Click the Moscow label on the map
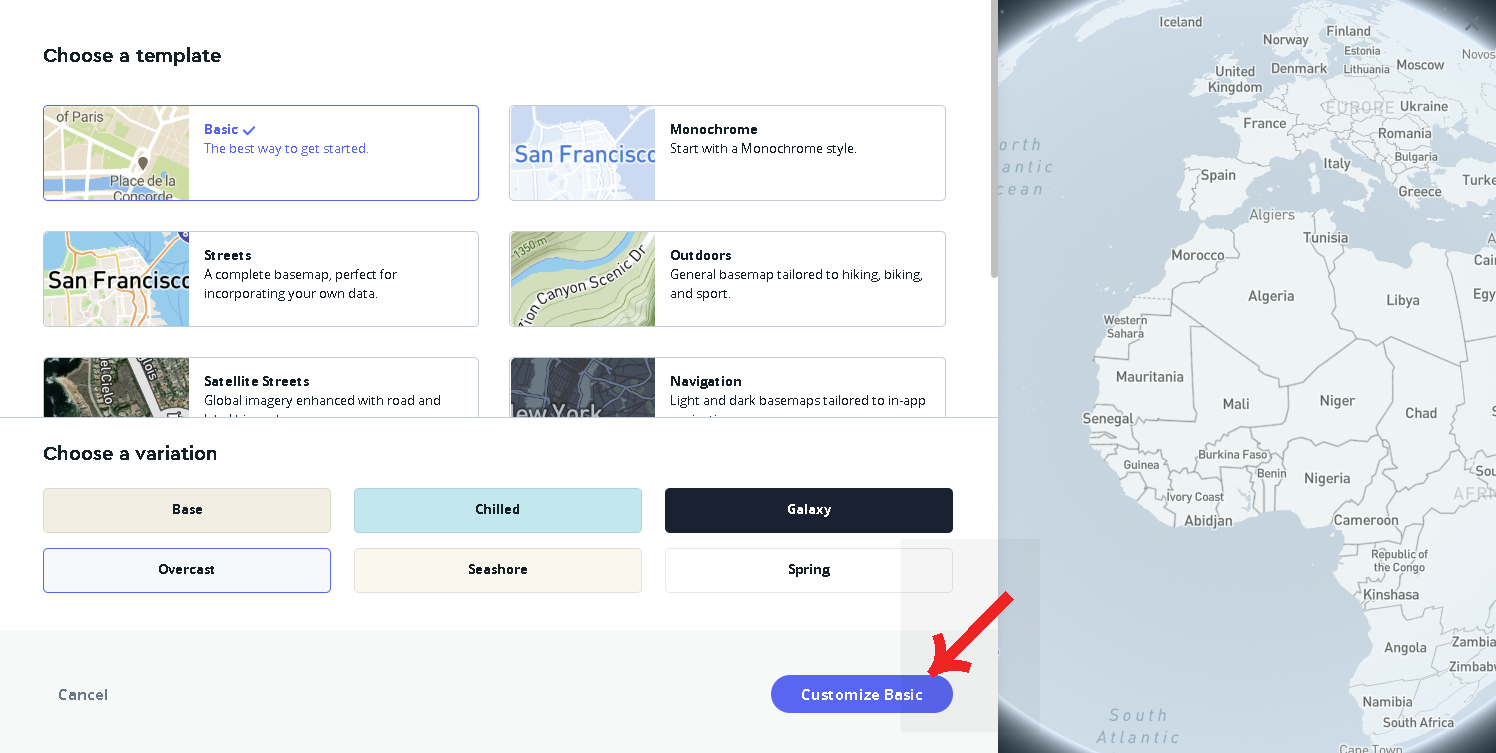 pyautogui.click(x=1420, y=65)
